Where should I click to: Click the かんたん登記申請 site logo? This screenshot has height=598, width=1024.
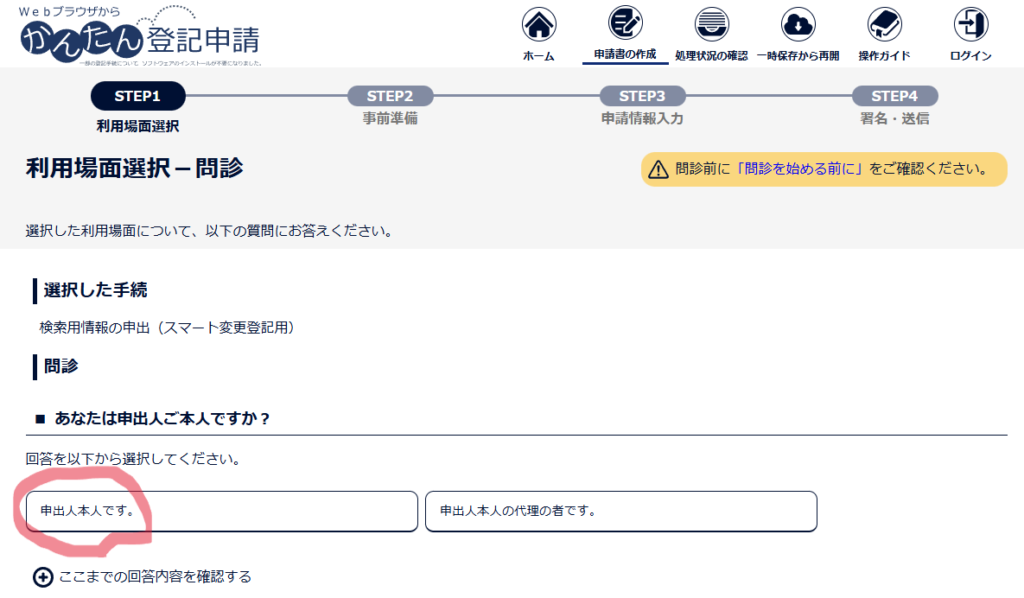pyautogui.click(x=140, y=37)
